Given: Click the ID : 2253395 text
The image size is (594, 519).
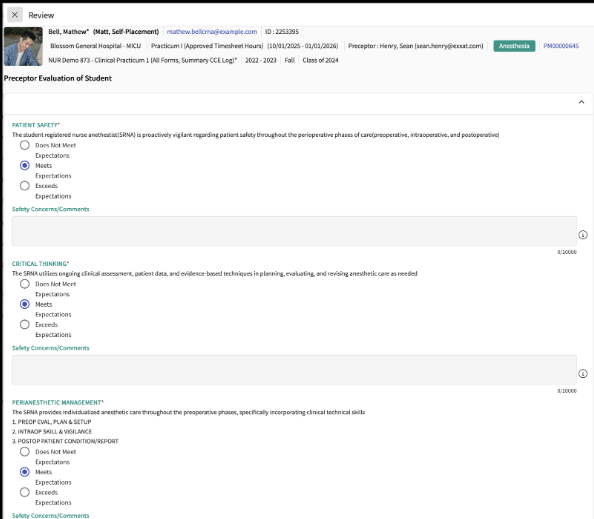Looking at the screenshot, I should point(282,32).
